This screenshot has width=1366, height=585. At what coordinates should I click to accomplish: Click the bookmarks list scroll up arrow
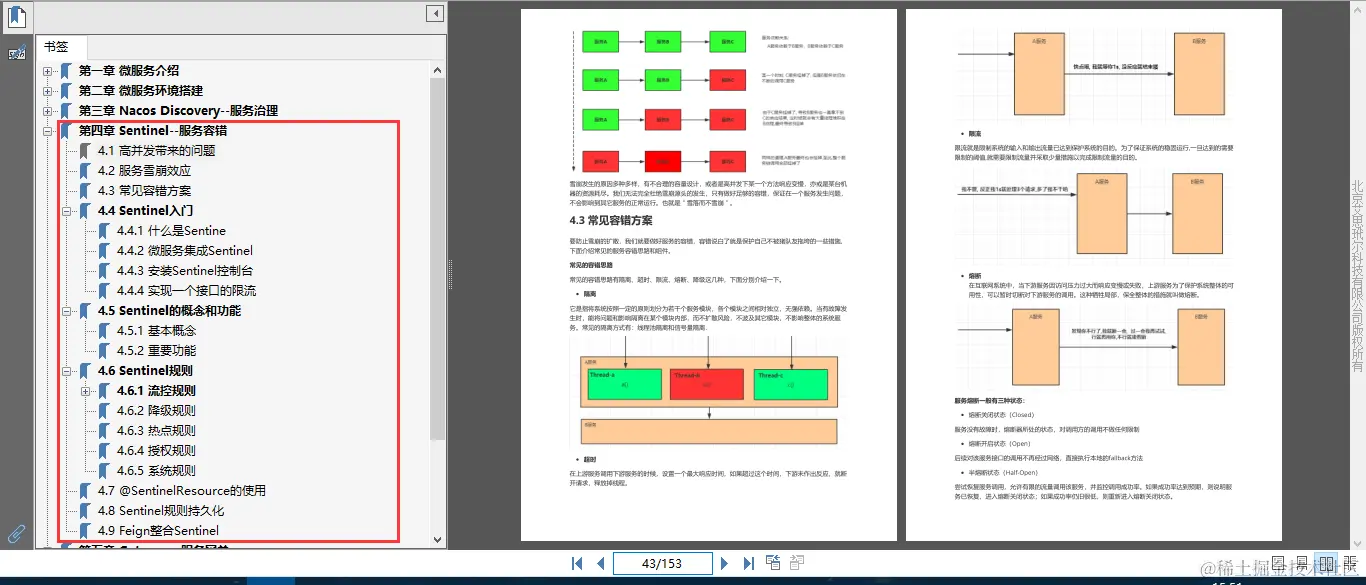(x=437, y=69)
